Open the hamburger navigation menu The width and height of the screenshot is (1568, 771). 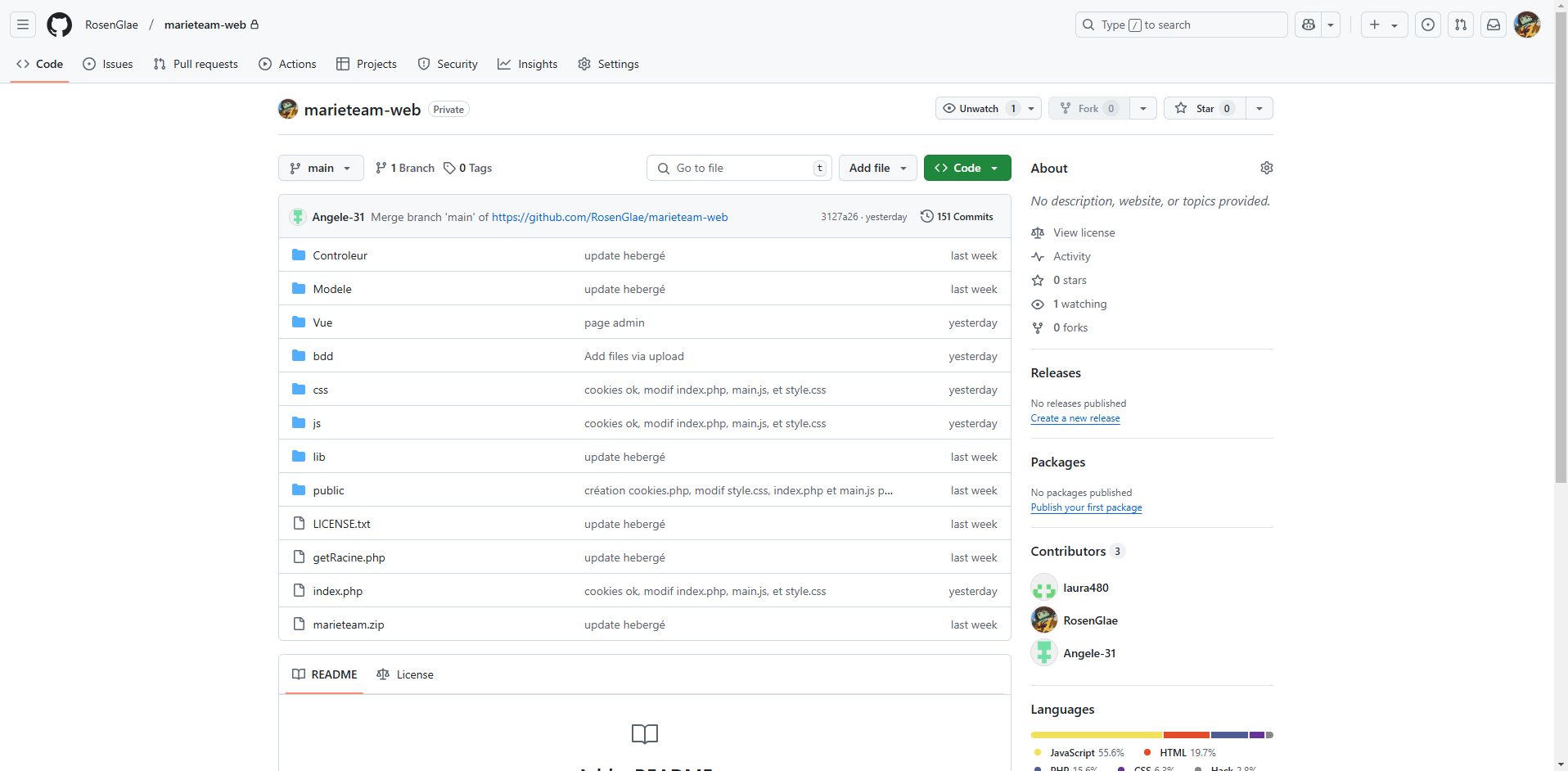click(x=23, y=25)
